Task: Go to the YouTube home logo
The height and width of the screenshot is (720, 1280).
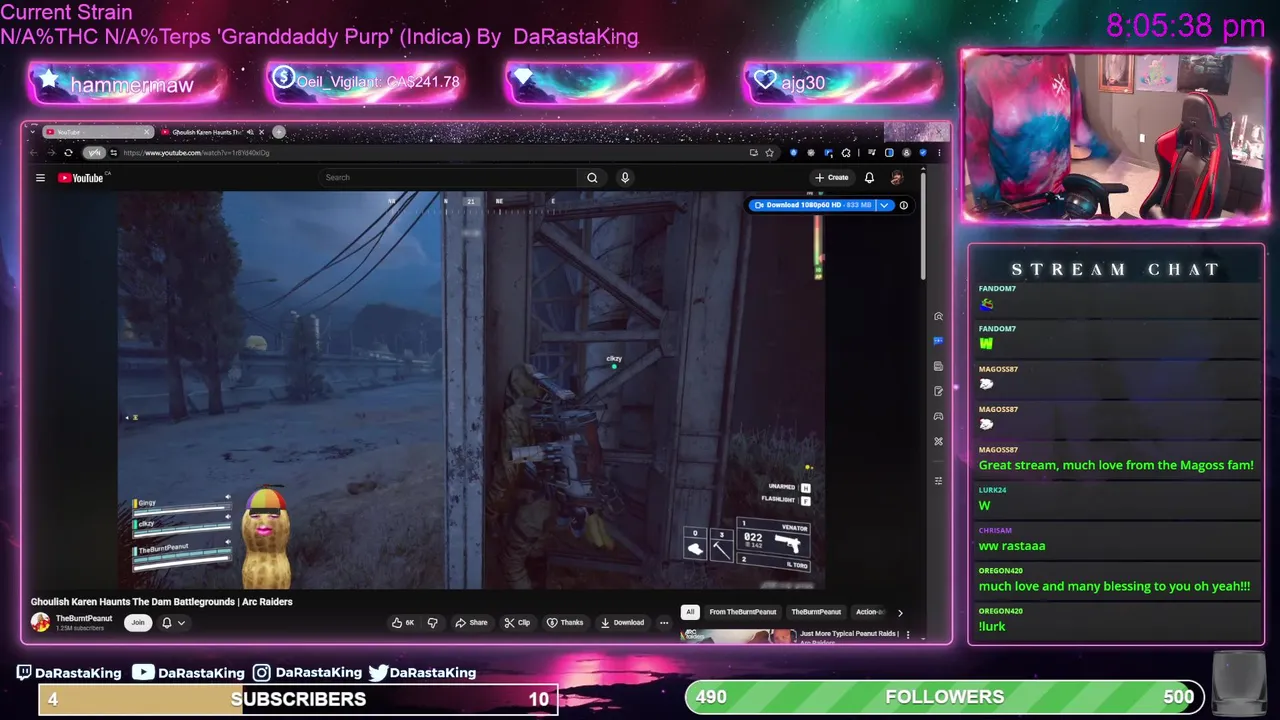Action: (x=80, y=178)
